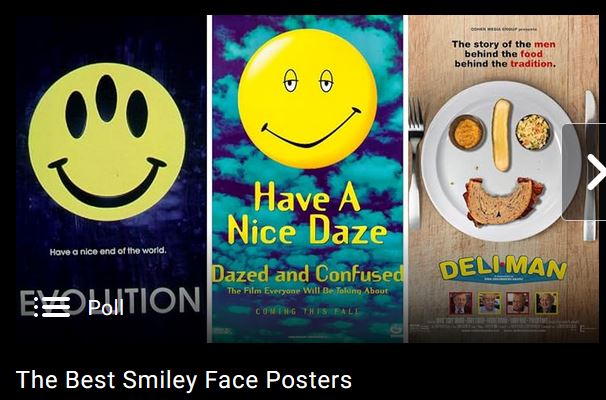
Task: Click the Poll label text
Action: click(106, 308)
